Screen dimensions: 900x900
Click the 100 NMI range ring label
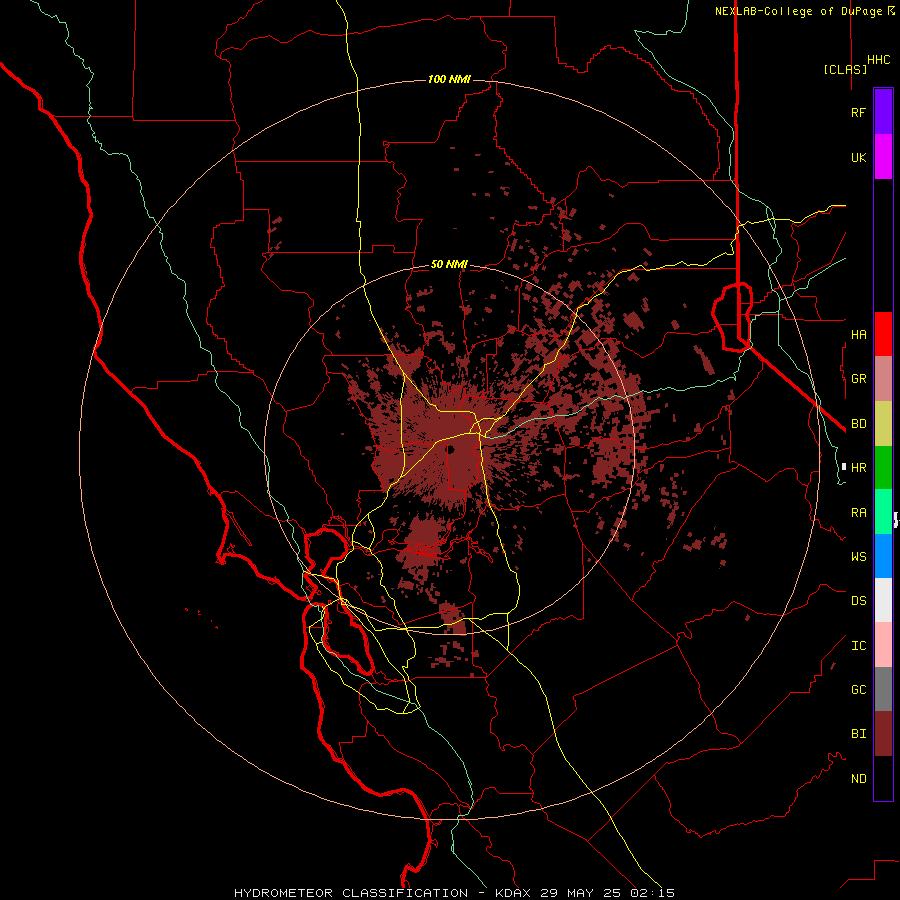coord(449,79)
